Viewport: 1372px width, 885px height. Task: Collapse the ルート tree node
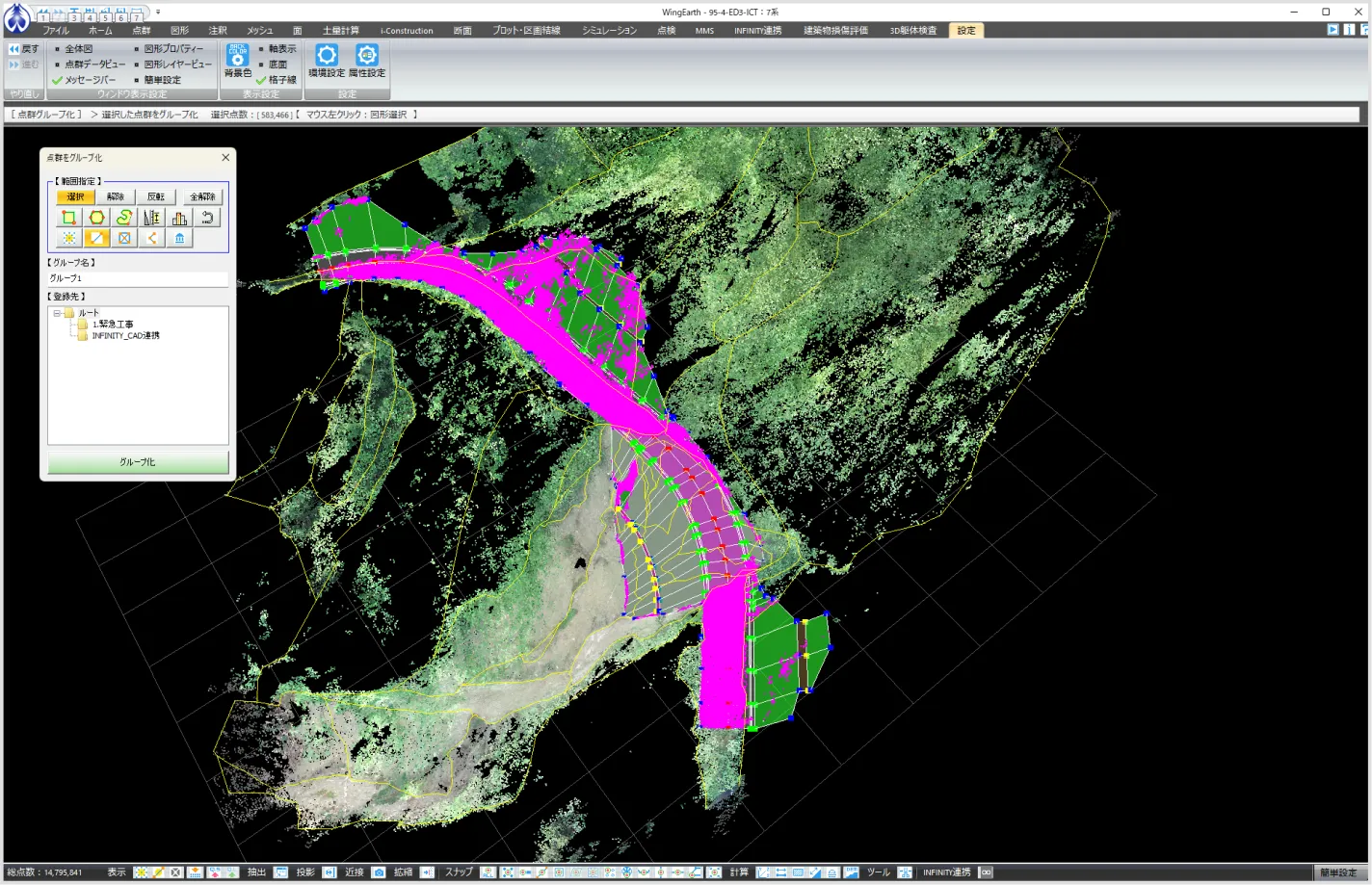[57, 313]
